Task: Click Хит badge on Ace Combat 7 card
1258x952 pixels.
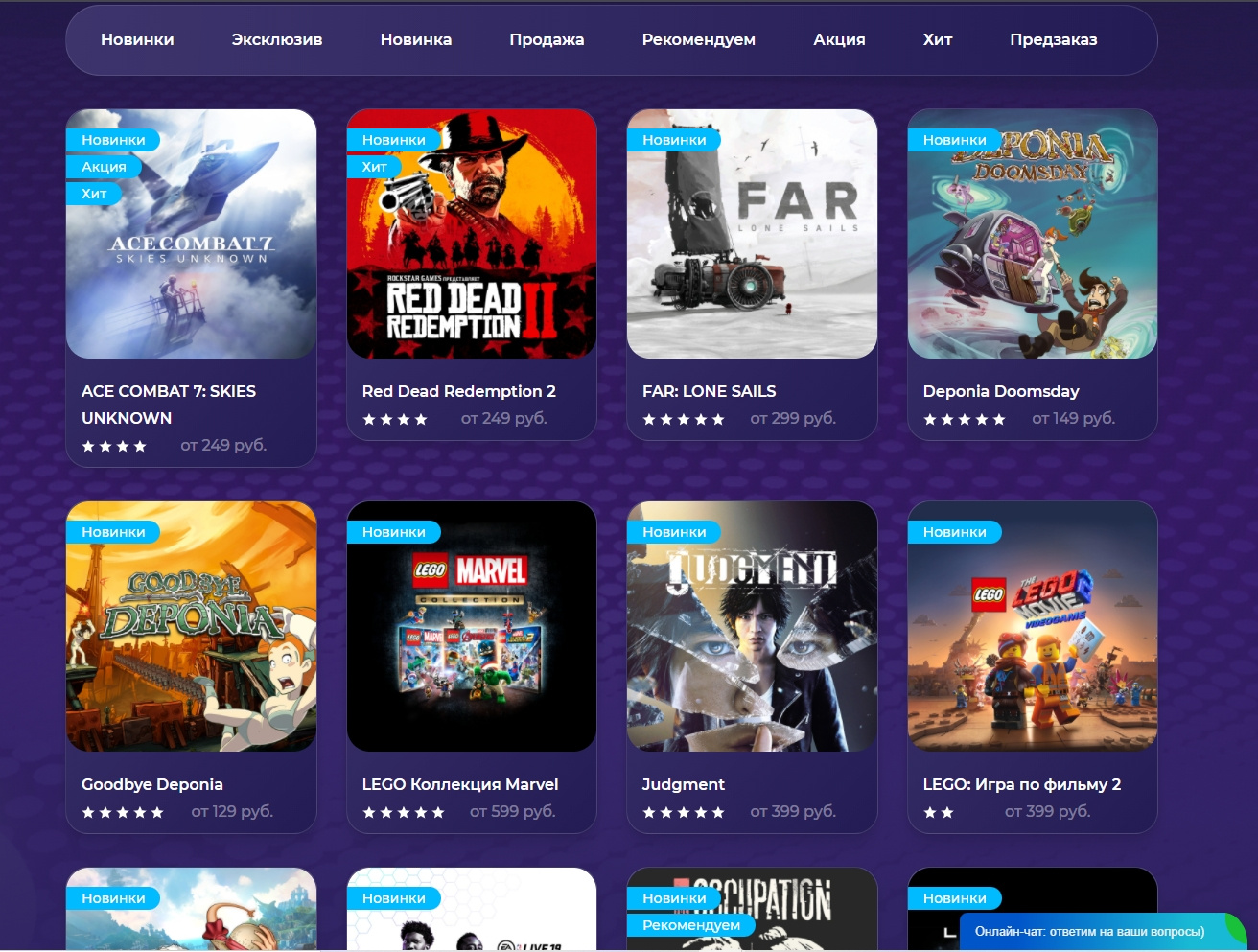Action: pos(94,194)
